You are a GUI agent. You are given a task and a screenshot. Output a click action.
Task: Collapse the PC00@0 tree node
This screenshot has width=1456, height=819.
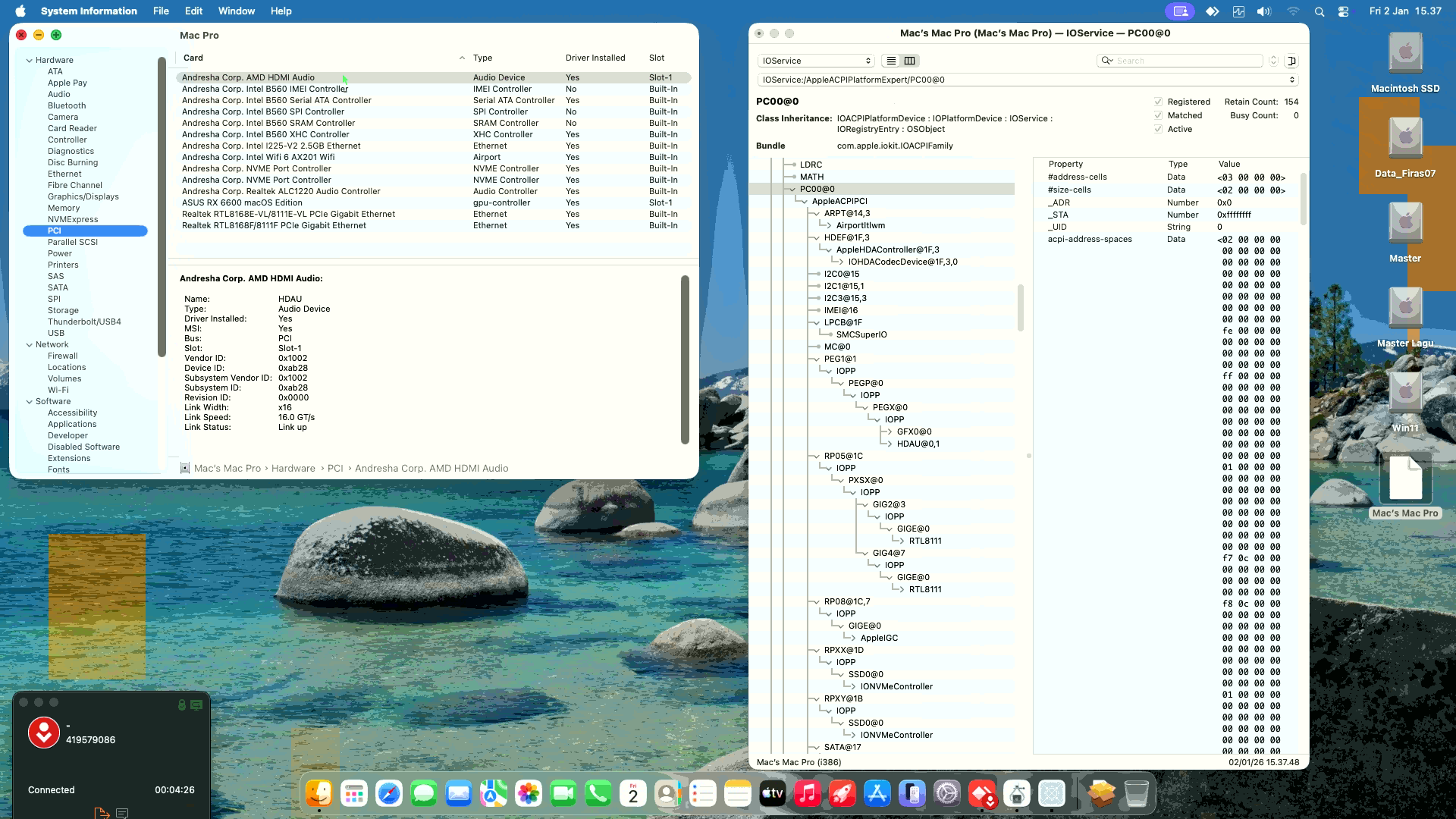pos(792,189)
